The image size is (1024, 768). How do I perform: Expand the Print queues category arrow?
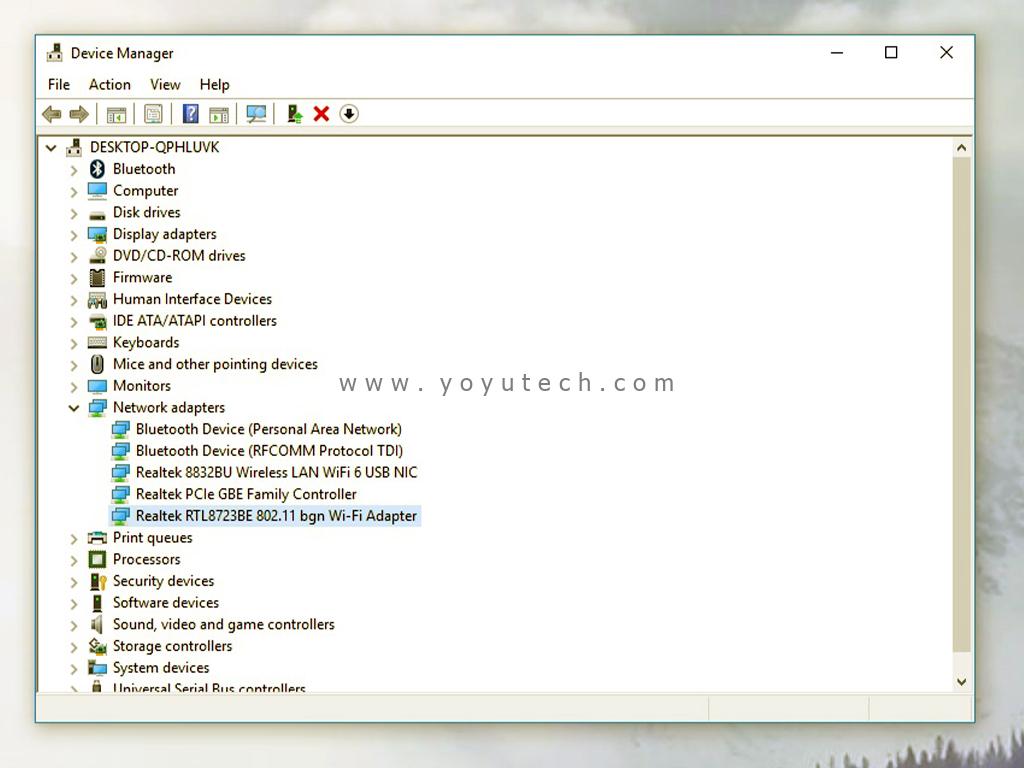point(74,539)
